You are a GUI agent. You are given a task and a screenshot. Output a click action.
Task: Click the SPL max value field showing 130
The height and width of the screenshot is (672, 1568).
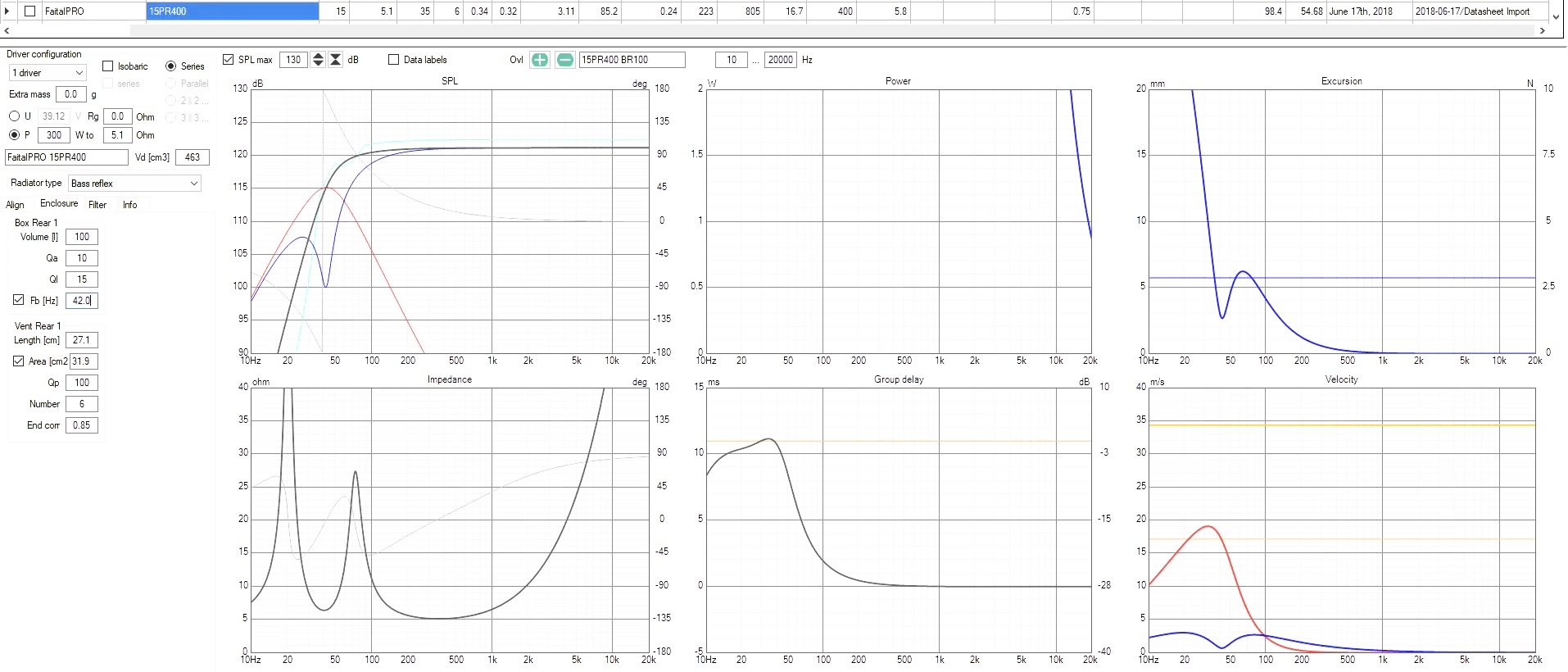pyautogui.click(x=294, y=60)
